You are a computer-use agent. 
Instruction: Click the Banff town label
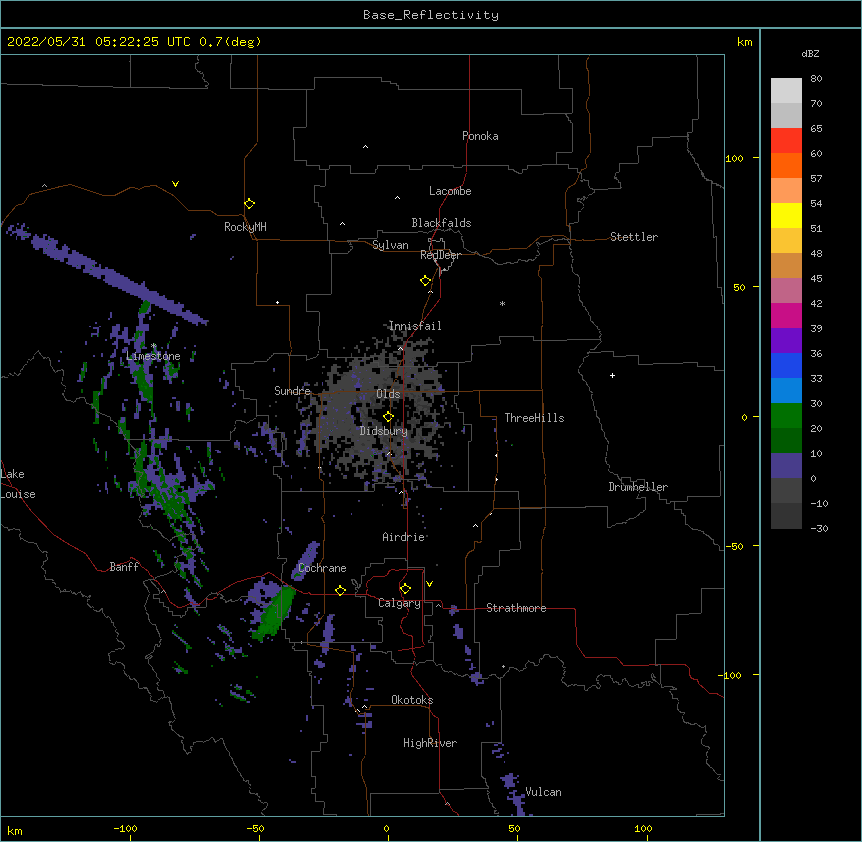[124, 567]
